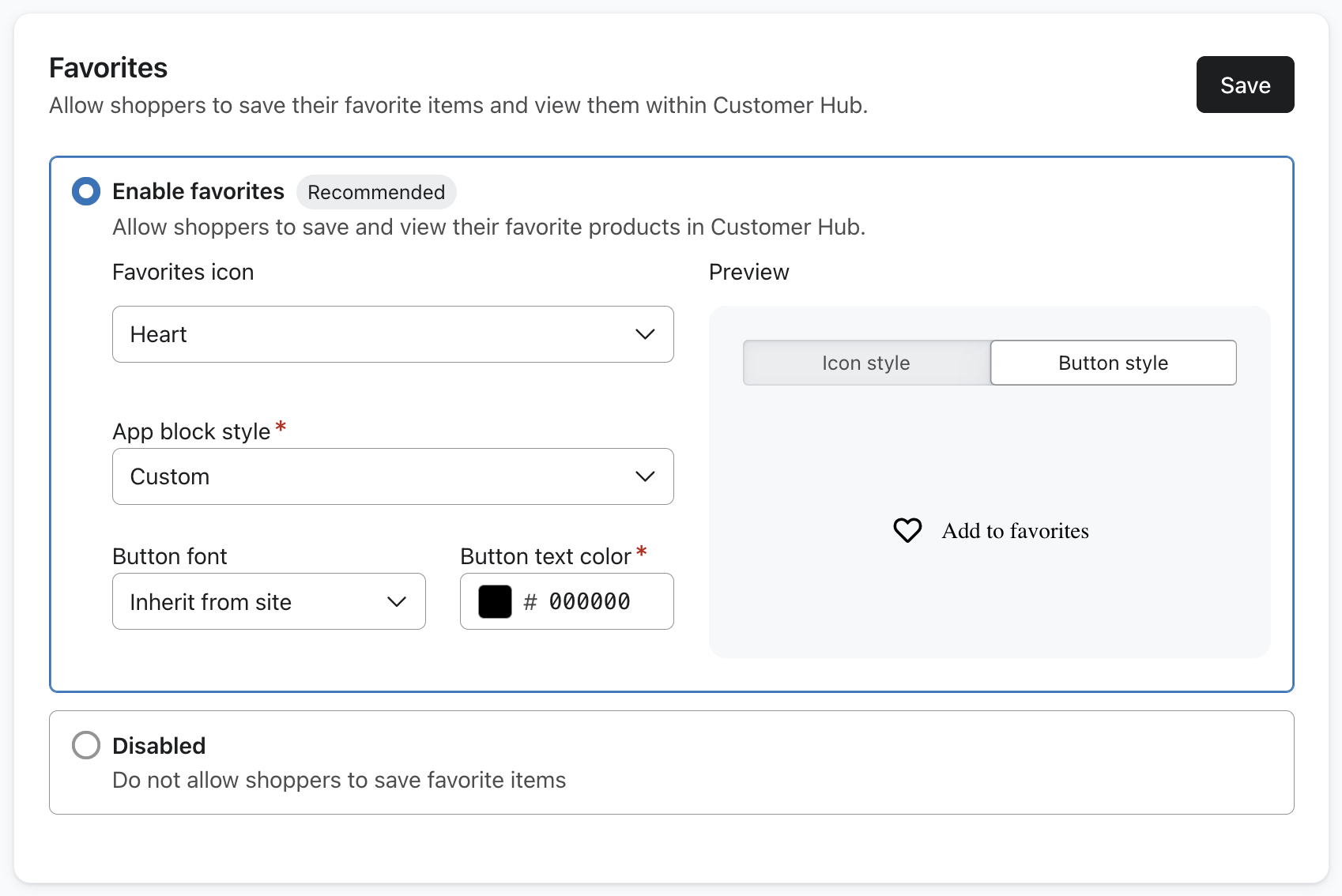1342x896 pixels.
Task: Click the Add to favorites preview text
Action: 1015,531
